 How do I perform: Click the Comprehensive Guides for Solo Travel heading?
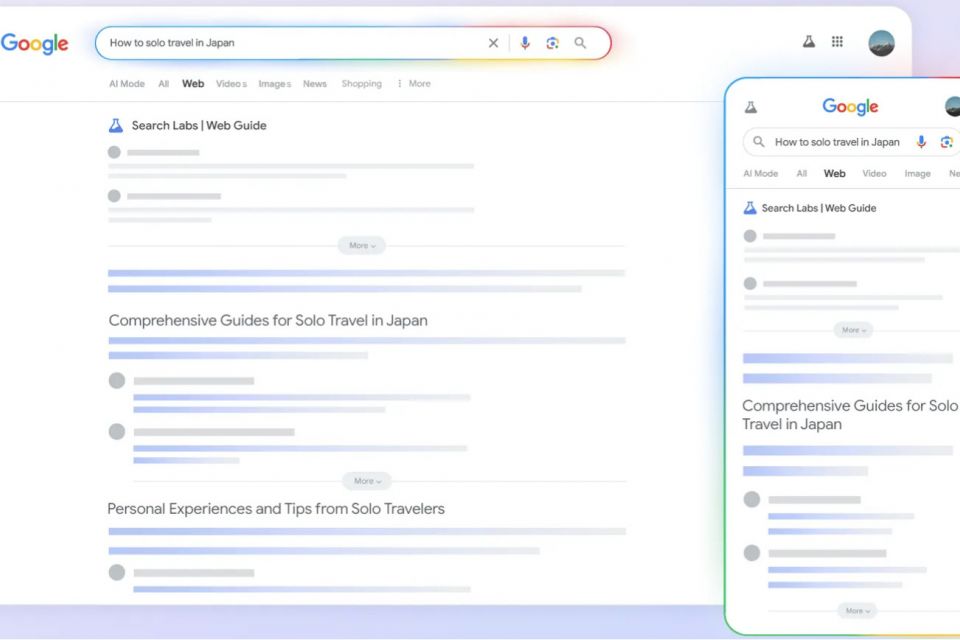tap(267, 320)
